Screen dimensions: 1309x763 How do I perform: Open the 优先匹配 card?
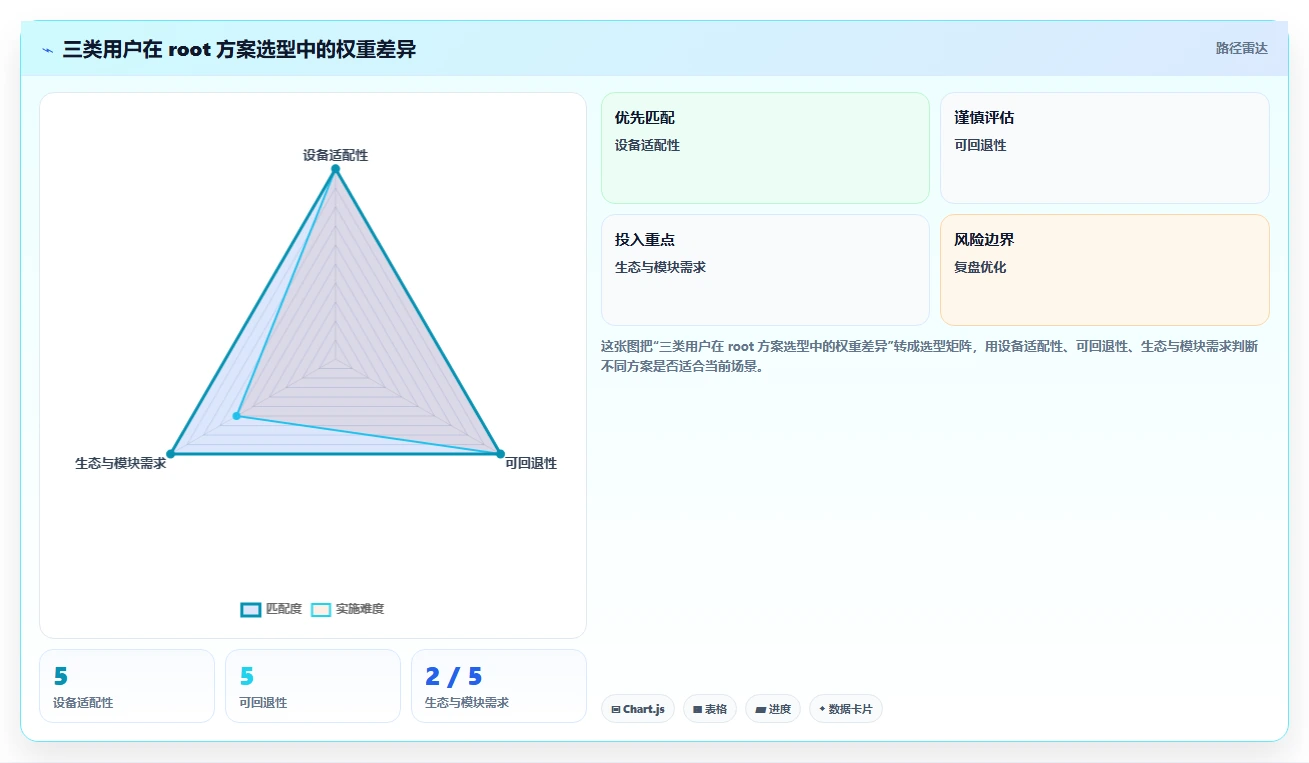pyautogui.click(x=765, y=148)
